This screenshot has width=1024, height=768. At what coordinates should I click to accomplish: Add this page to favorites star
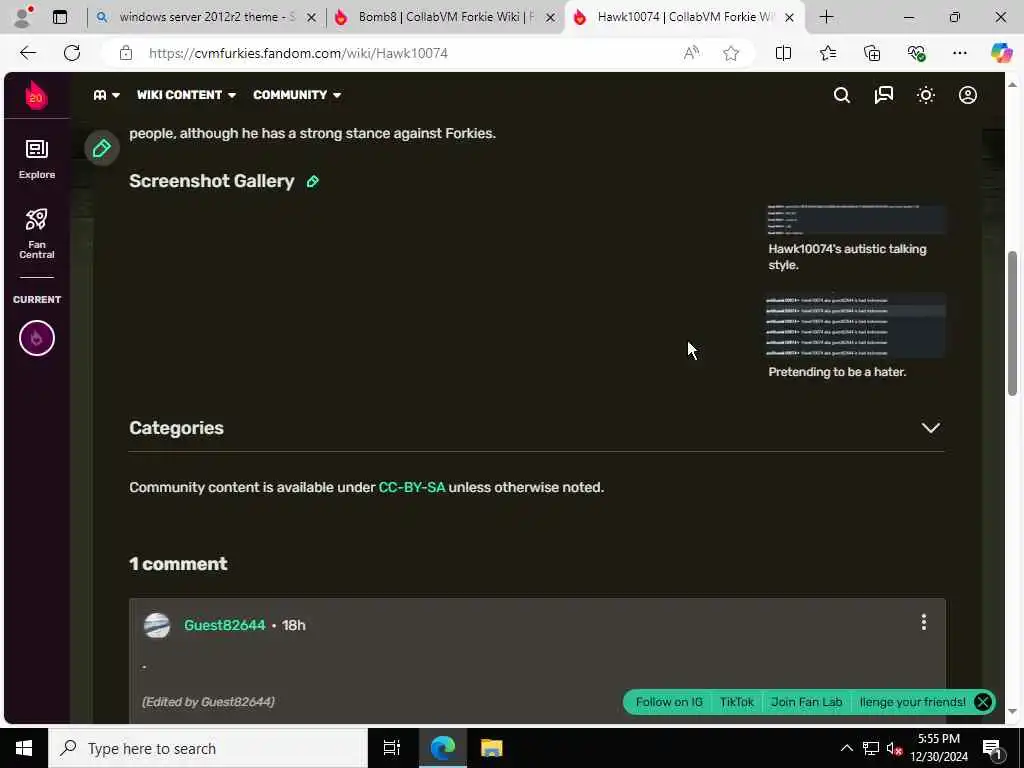click(731, 53)
